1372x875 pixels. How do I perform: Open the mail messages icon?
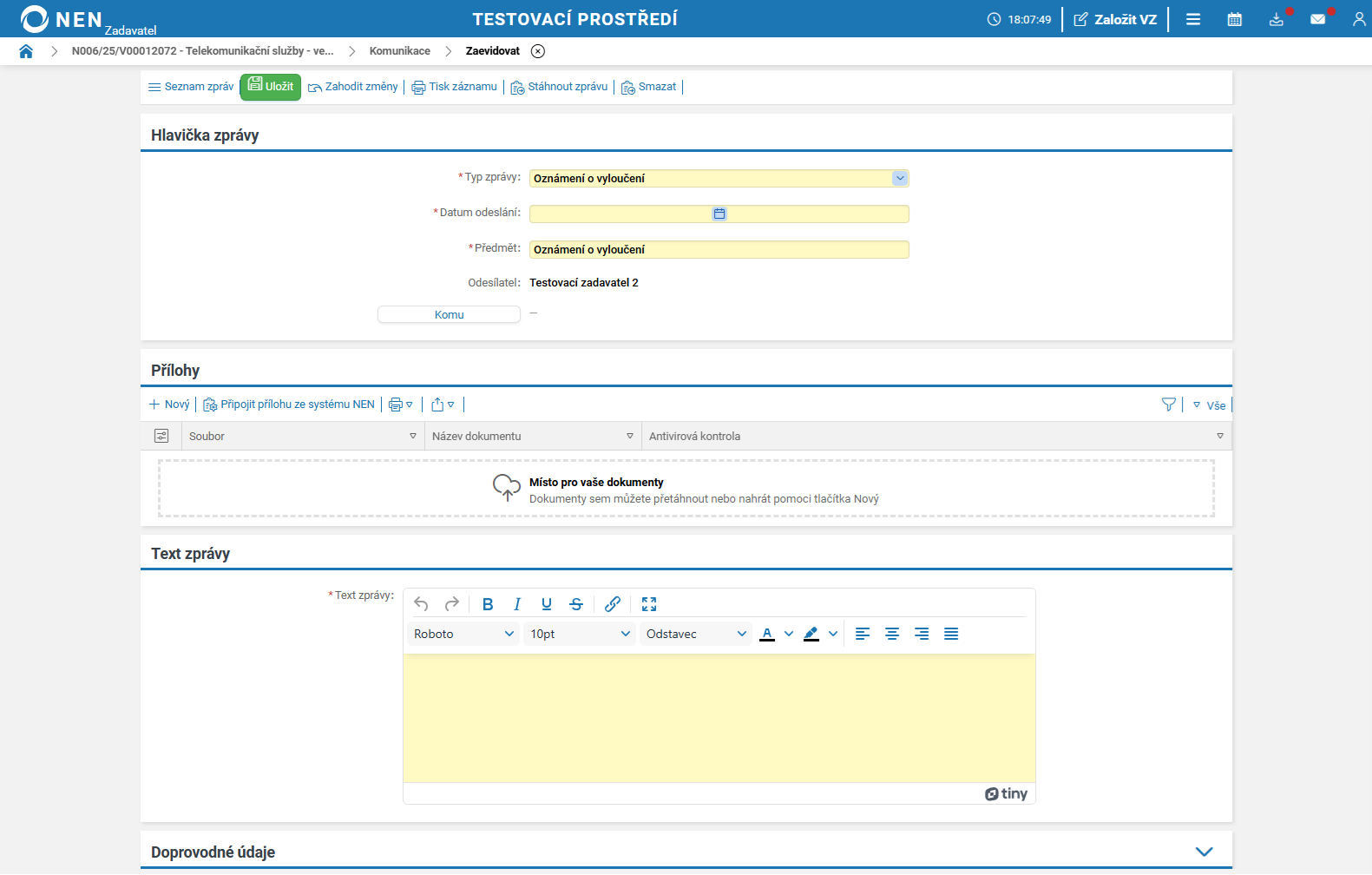coord(1317,19)
